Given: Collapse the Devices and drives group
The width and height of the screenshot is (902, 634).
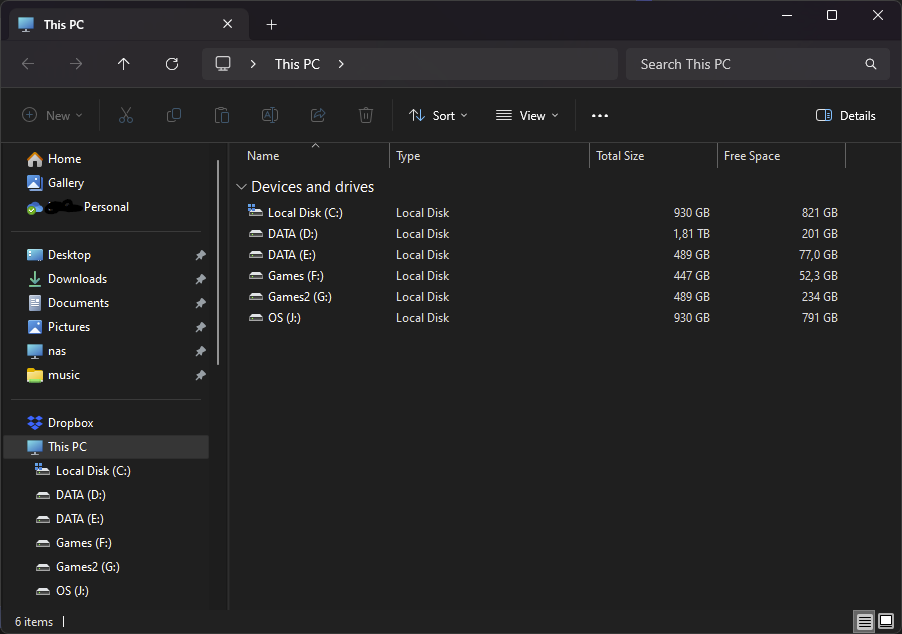Looking at the screenshot, I should [242, 187].
